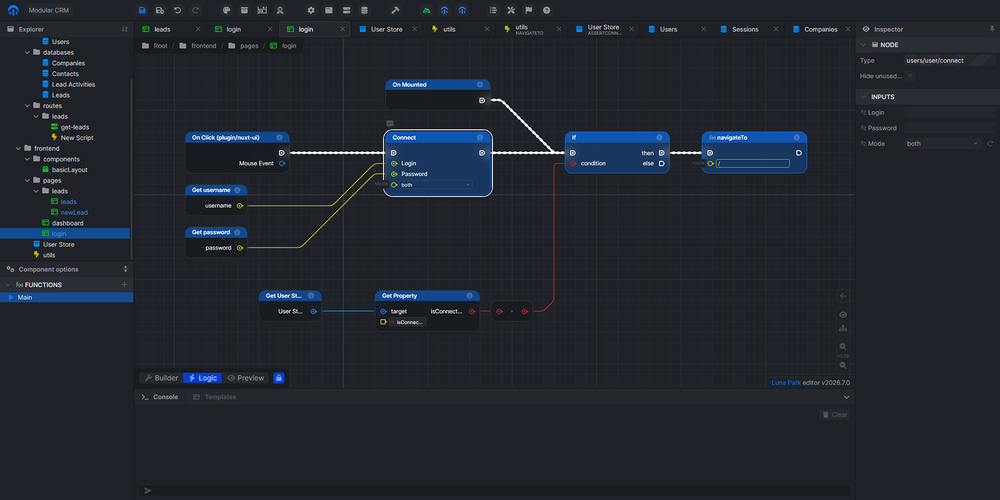This screenshot has width=1000, height=500.
Task: Open the theme palette icon
Action: [x=226, y=10]
